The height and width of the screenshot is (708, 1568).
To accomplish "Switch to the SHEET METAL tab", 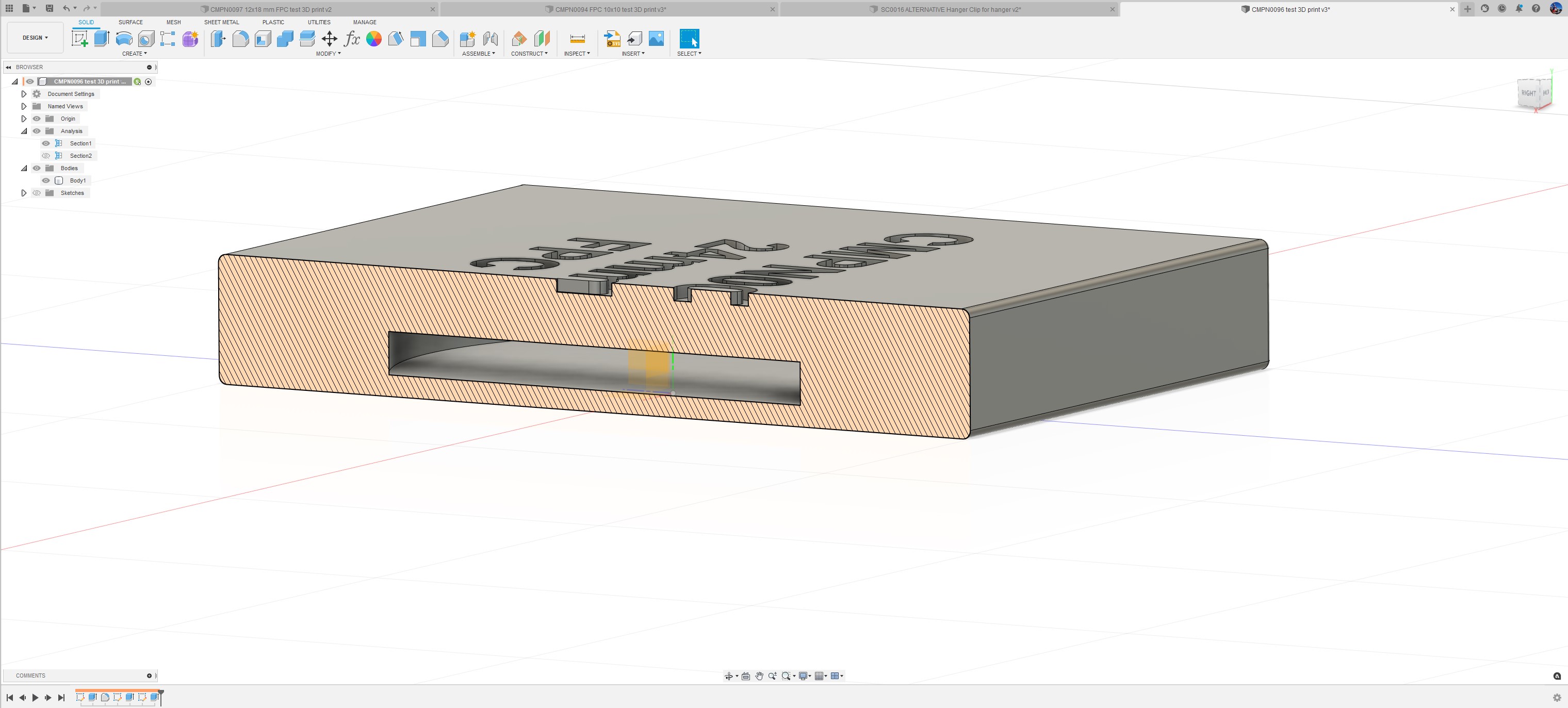I will click(221, 22).
